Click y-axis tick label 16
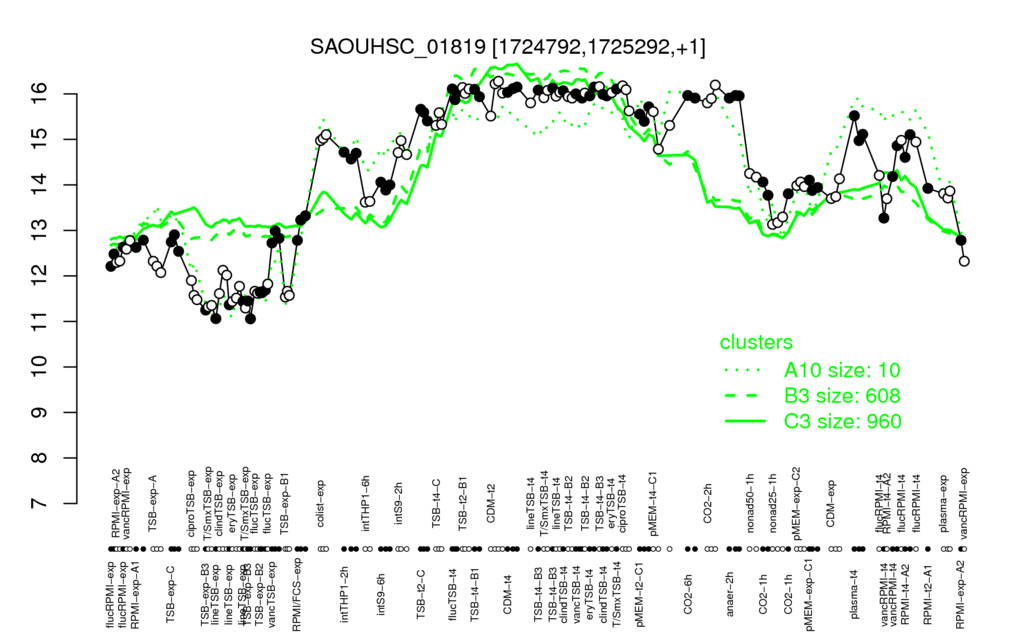Viewport: 1024px width, 640px height. 39,94
